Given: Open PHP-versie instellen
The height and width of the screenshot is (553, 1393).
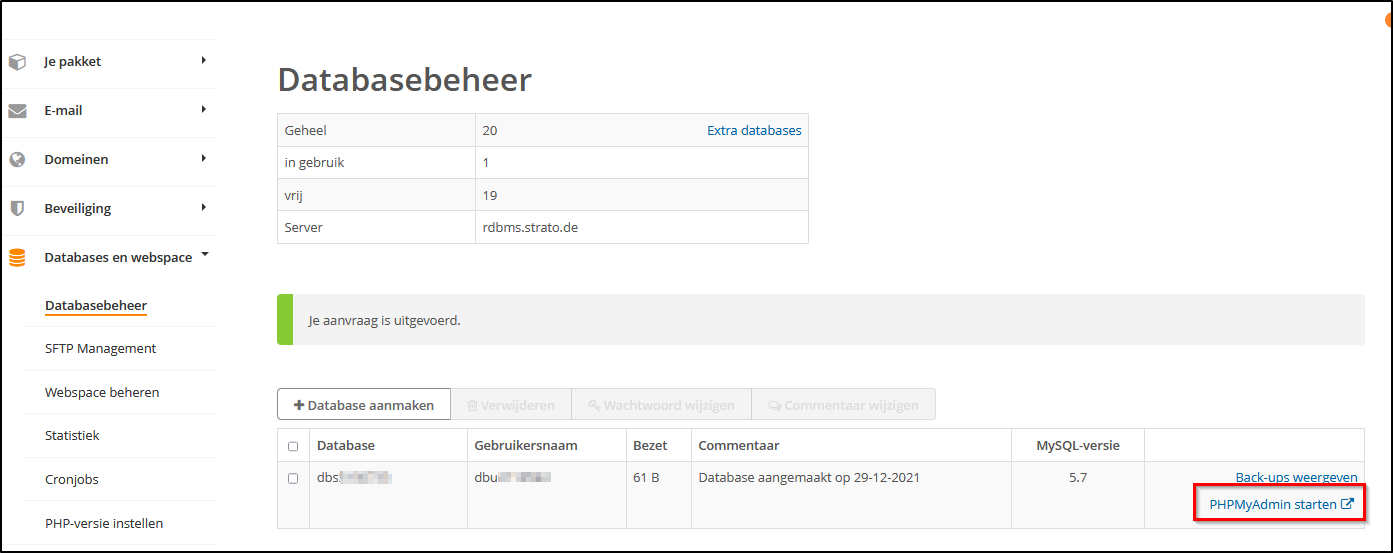Looking at the screenshot, I should click(104, 523).
